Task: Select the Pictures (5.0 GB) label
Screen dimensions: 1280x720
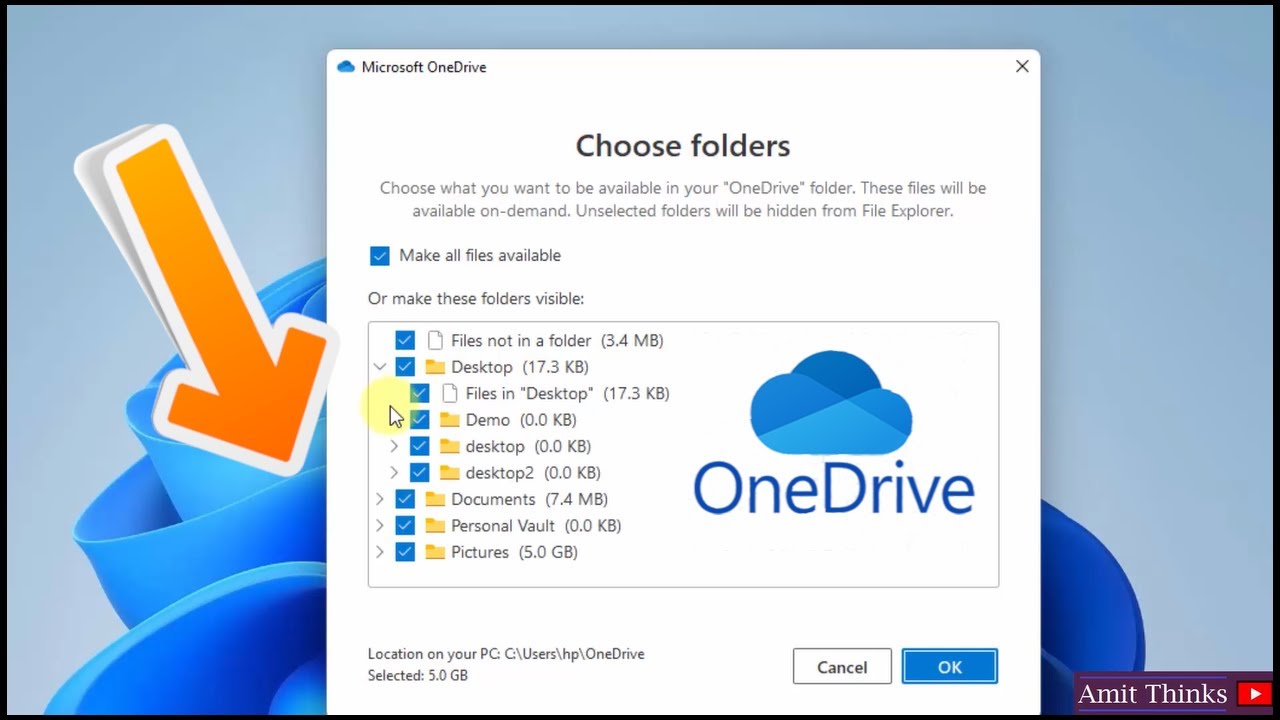Action: (x=514, y=552)
